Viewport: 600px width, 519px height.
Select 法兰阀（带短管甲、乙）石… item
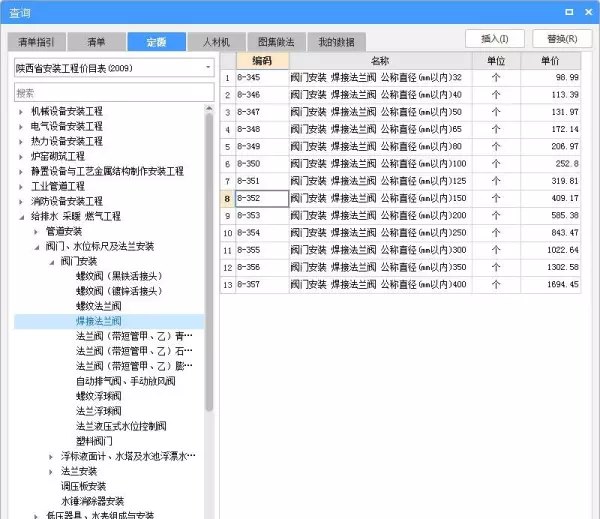coord(134,351)
